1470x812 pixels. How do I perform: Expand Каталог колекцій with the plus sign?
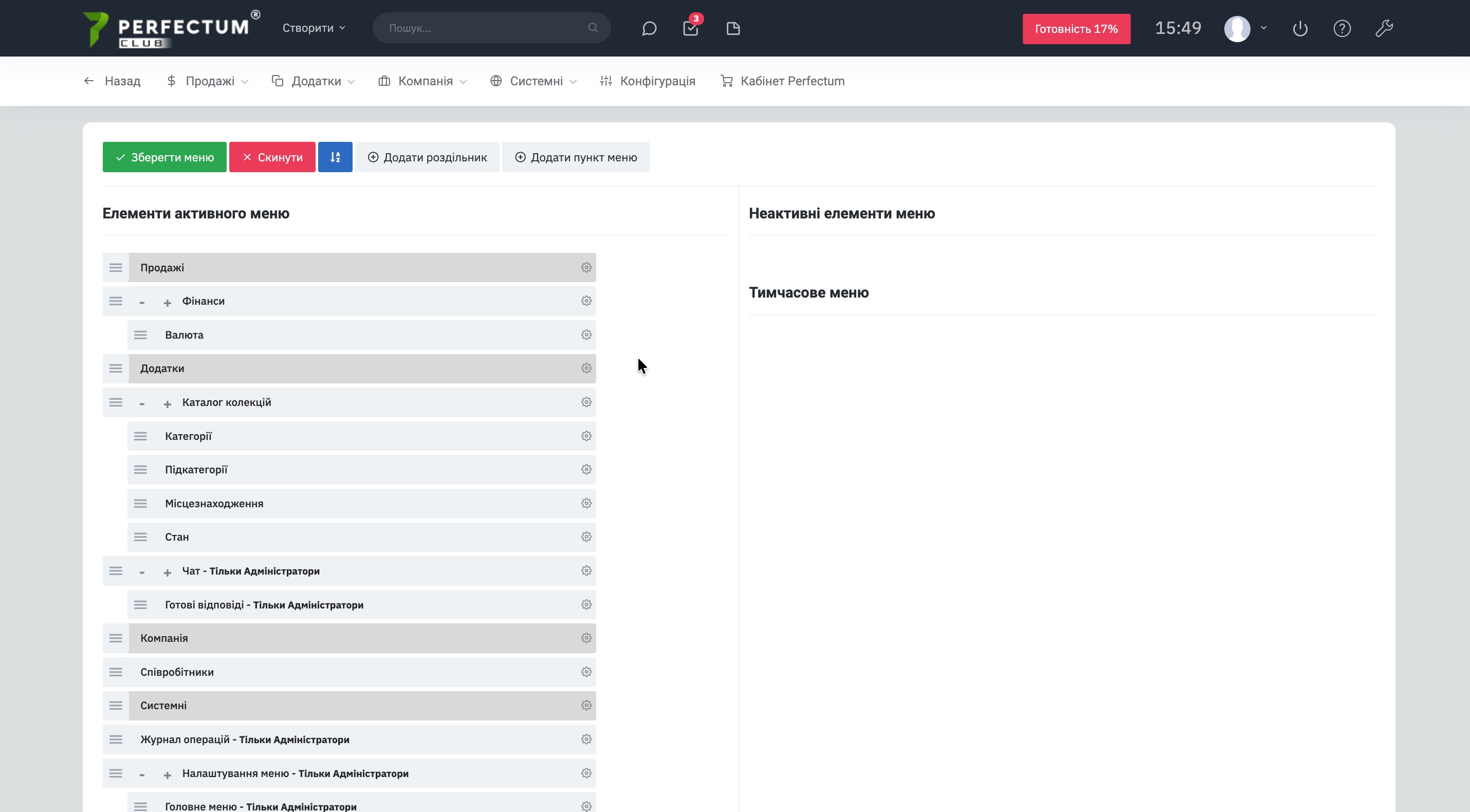click(167, 404)
